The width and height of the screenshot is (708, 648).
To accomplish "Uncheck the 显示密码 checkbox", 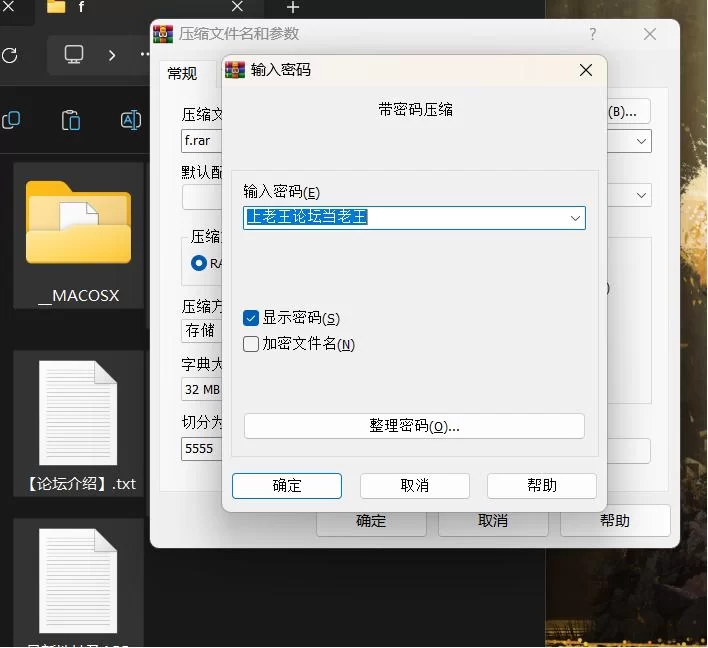I will (x=251, y=318).
